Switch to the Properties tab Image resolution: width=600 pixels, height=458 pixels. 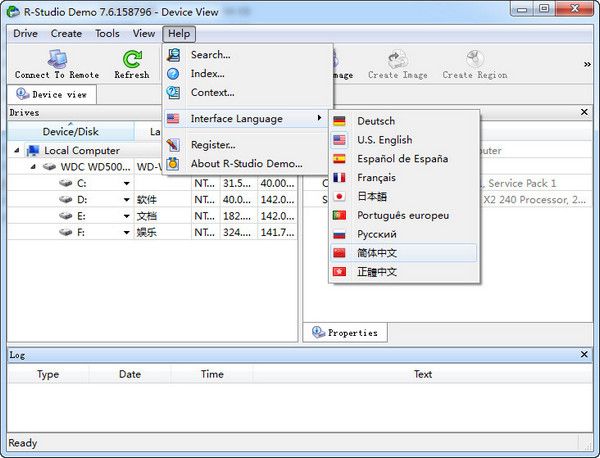pyautogui.click(x=345, y=332)
